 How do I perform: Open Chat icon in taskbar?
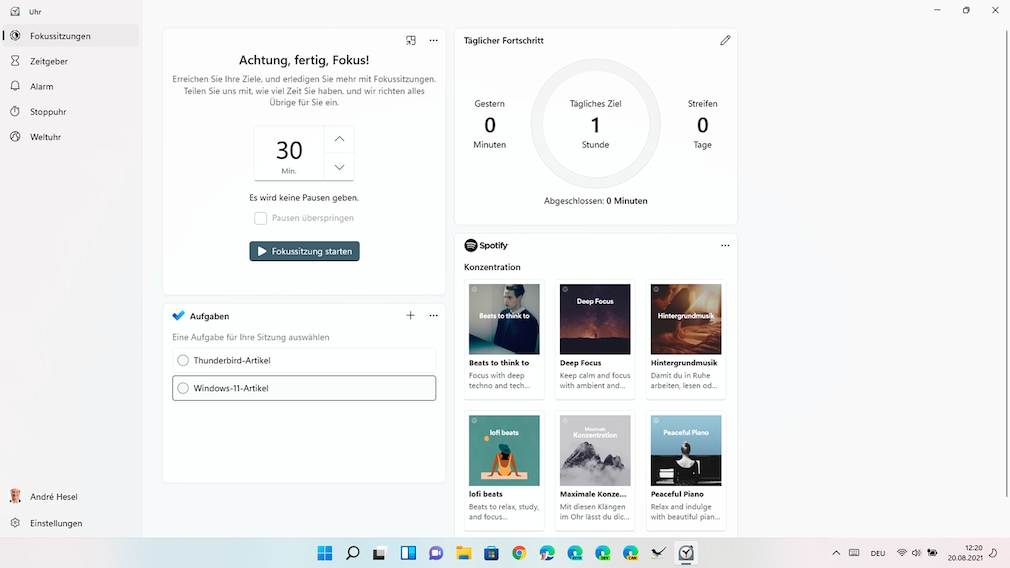click(x=436, y=553)
